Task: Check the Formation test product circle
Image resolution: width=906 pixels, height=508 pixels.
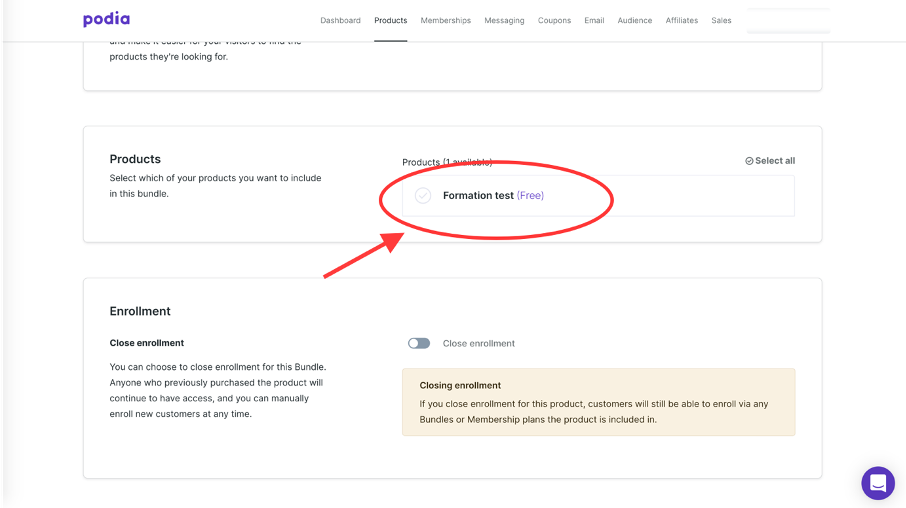Action: point(423,195)
